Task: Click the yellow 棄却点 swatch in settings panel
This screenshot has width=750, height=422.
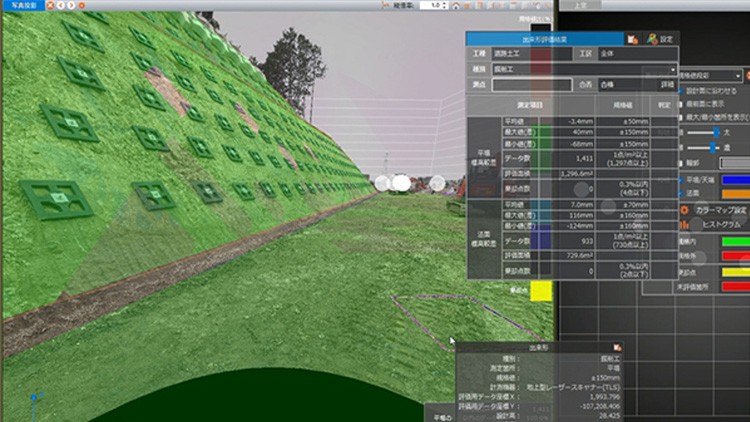Action: tap(736, 272)
